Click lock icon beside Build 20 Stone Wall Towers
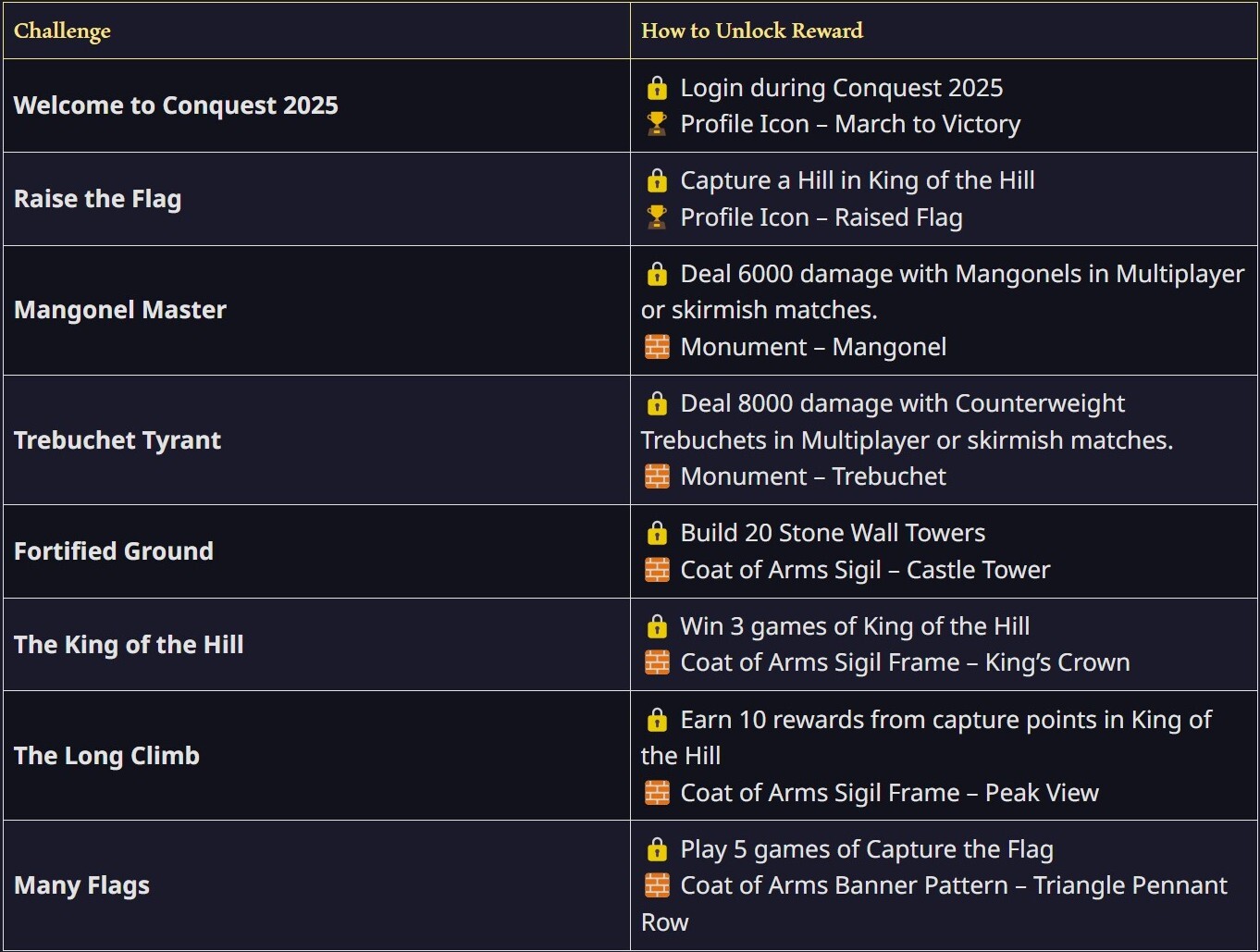 click(x=657, y=534)
